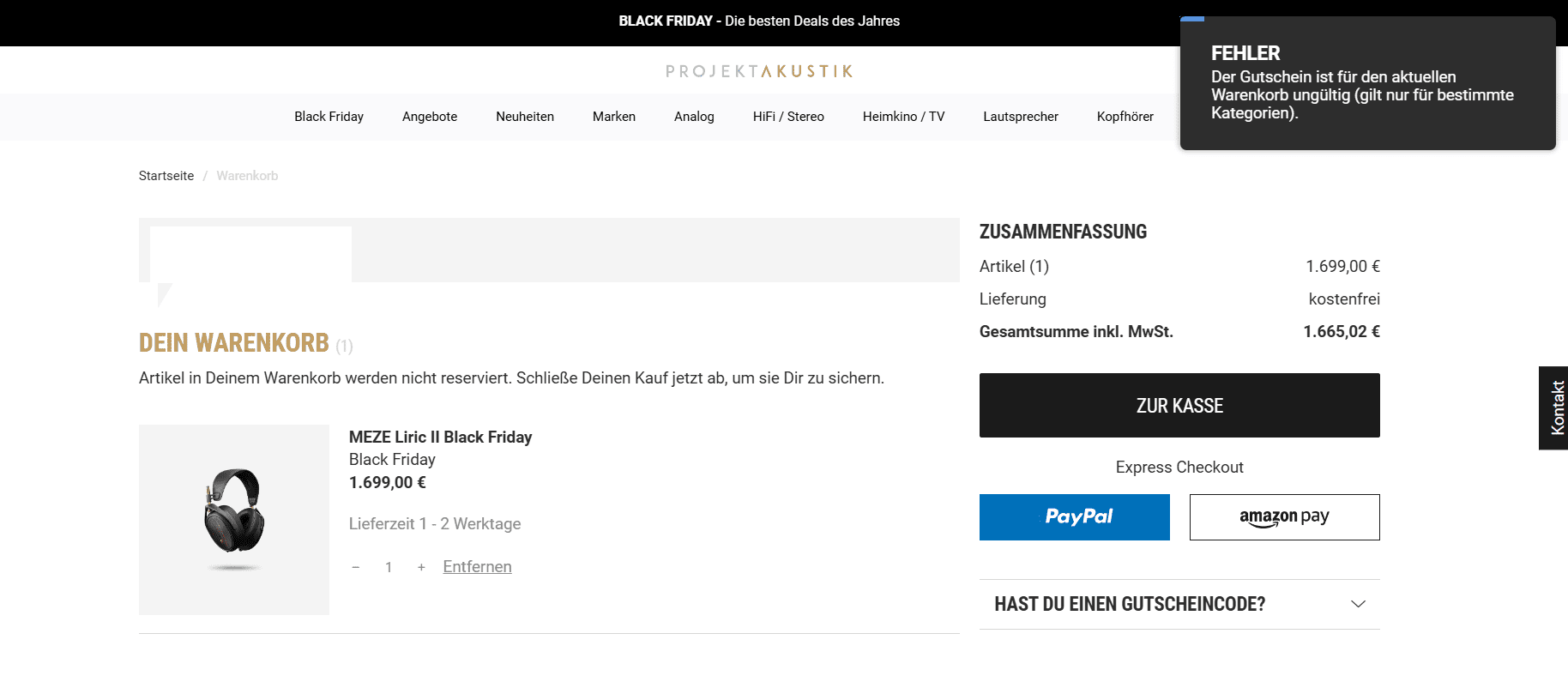Click the Lieferung kostenfrei value

coord(1344,299)
